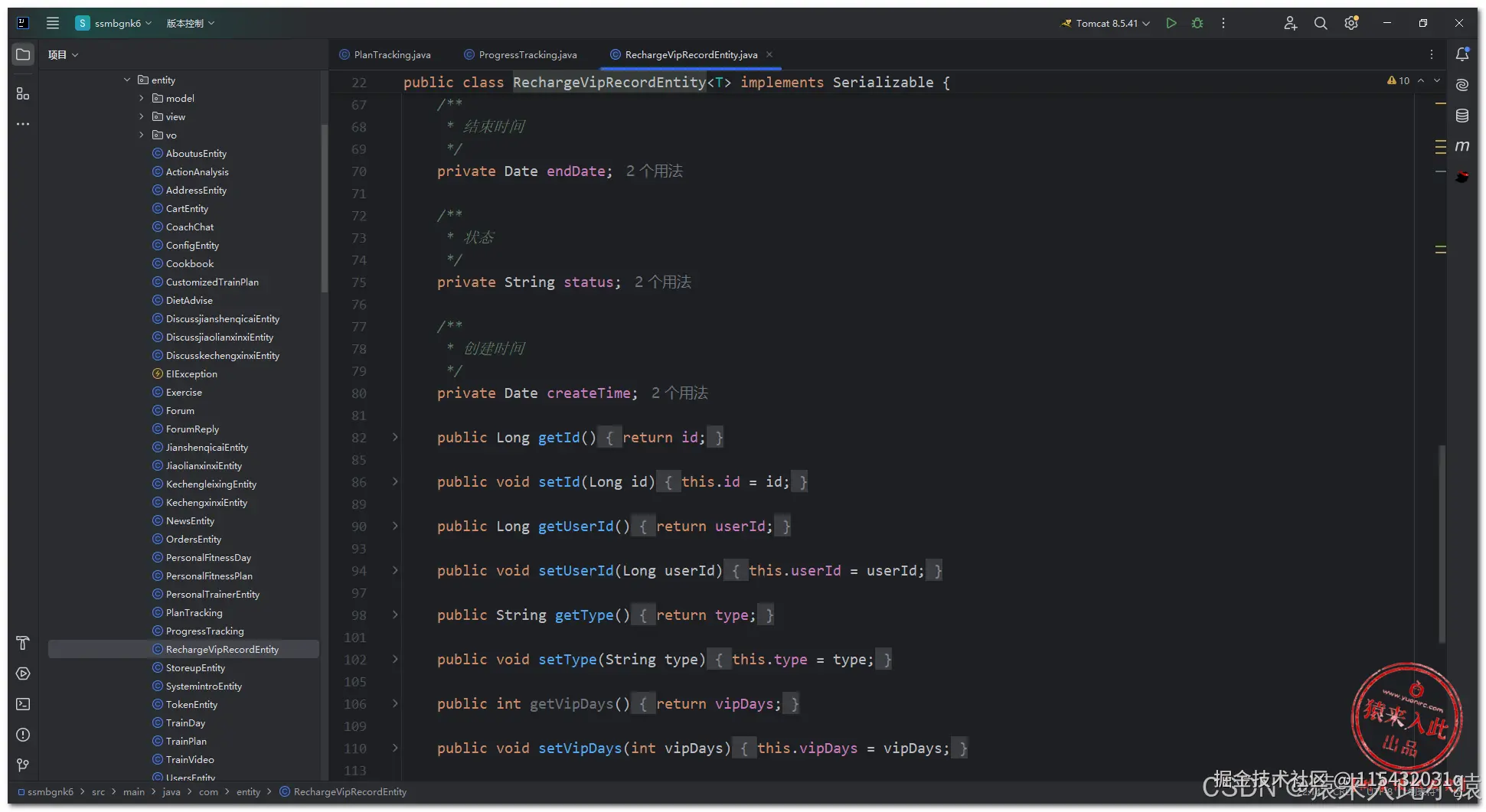Viewport: 1486px width, 812px height.
Task: Unfold the getUserId() method body
Action: tap(395, 526)
